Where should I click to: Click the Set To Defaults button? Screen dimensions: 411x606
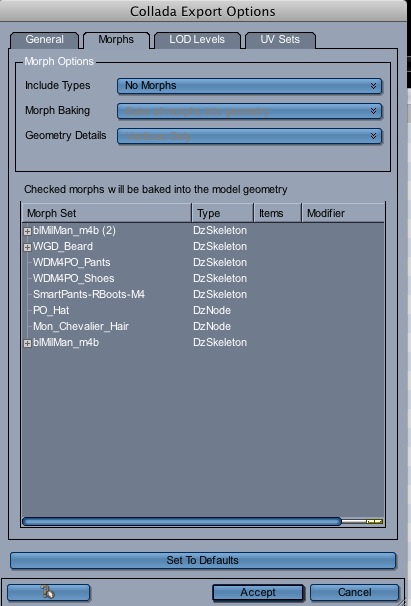pos(203,560)
